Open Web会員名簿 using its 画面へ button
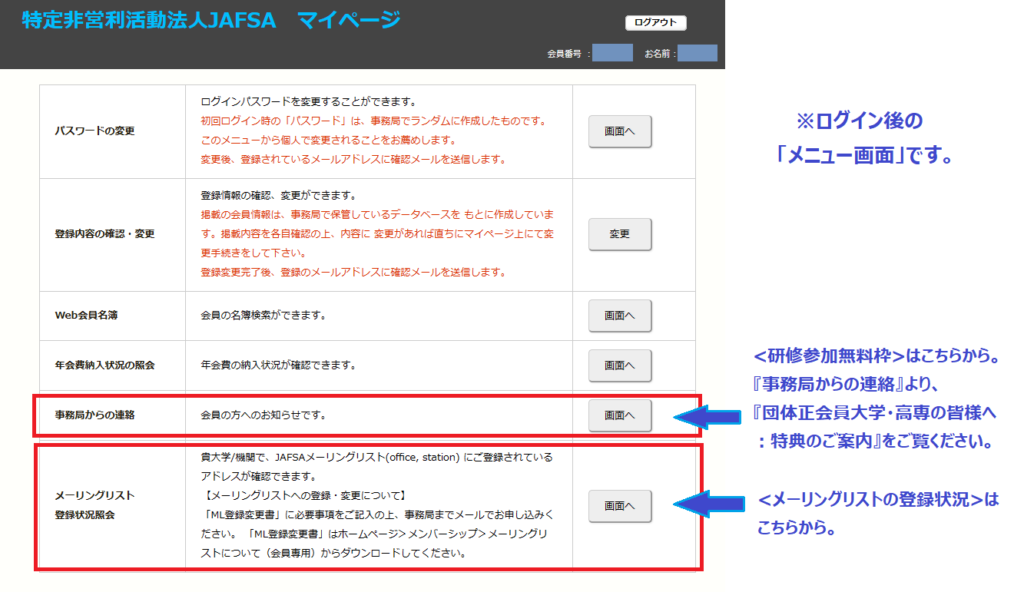Viewport: 1024px width, 592px height. [x=619, y=316]
